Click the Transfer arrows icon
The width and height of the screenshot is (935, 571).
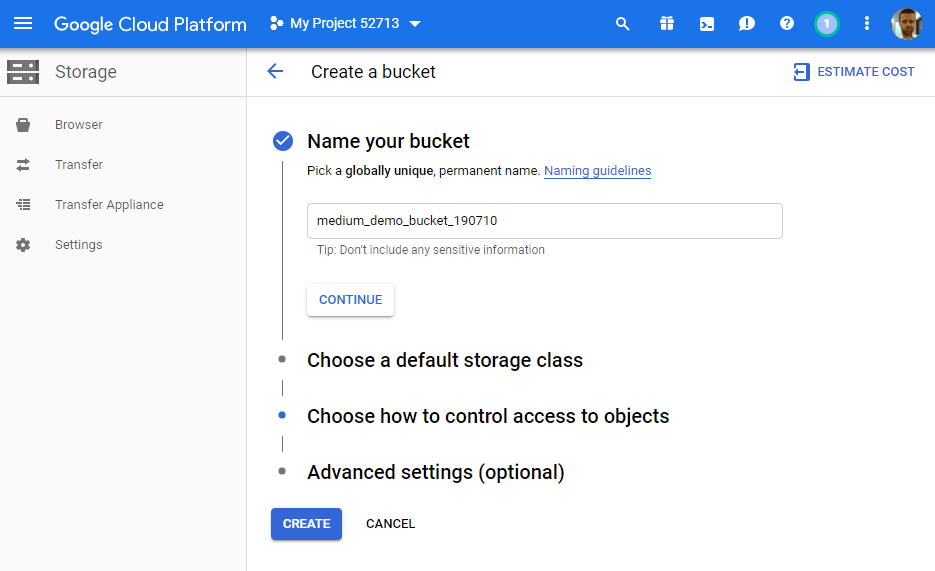pos(23,165)
